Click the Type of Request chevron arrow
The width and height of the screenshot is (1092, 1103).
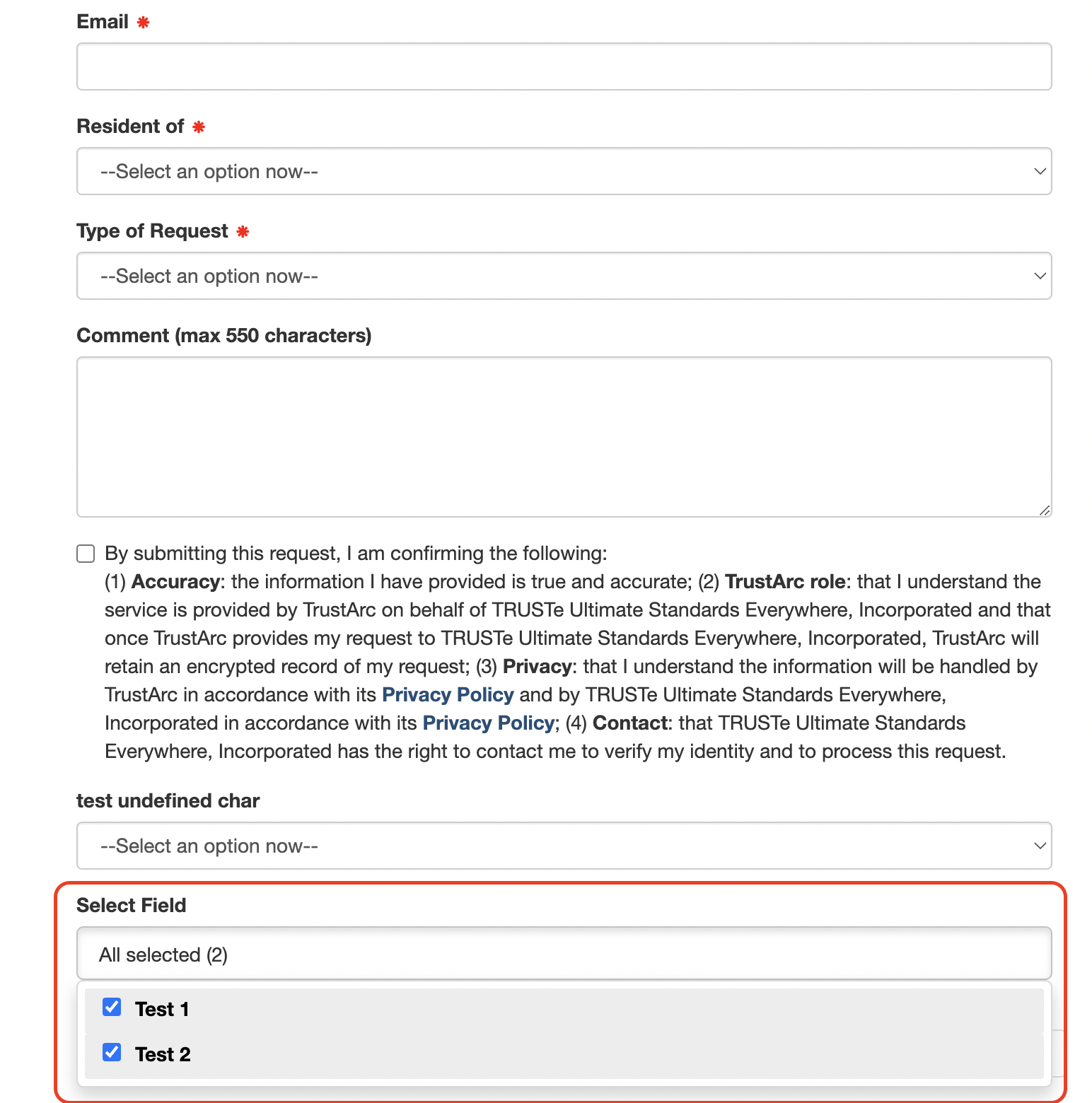click(x=1040, y=276)
